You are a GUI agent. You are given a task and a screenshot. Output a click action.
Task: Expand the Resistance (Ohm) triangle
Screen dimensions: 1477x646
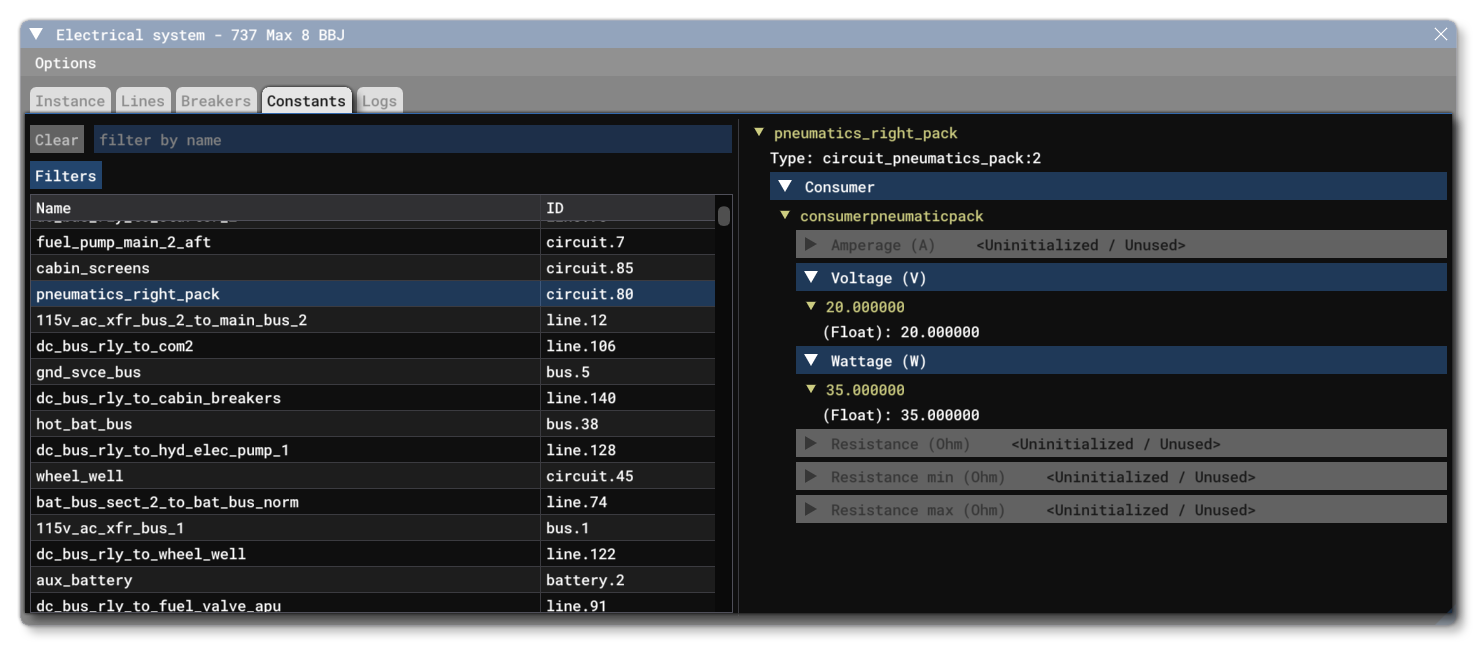[x=812, y=443]
